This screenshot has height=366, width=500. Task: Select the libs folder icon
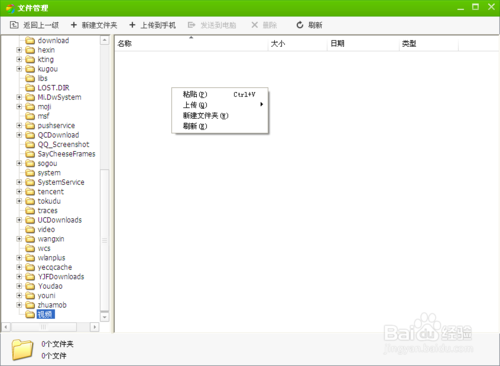tap(30, 78)
